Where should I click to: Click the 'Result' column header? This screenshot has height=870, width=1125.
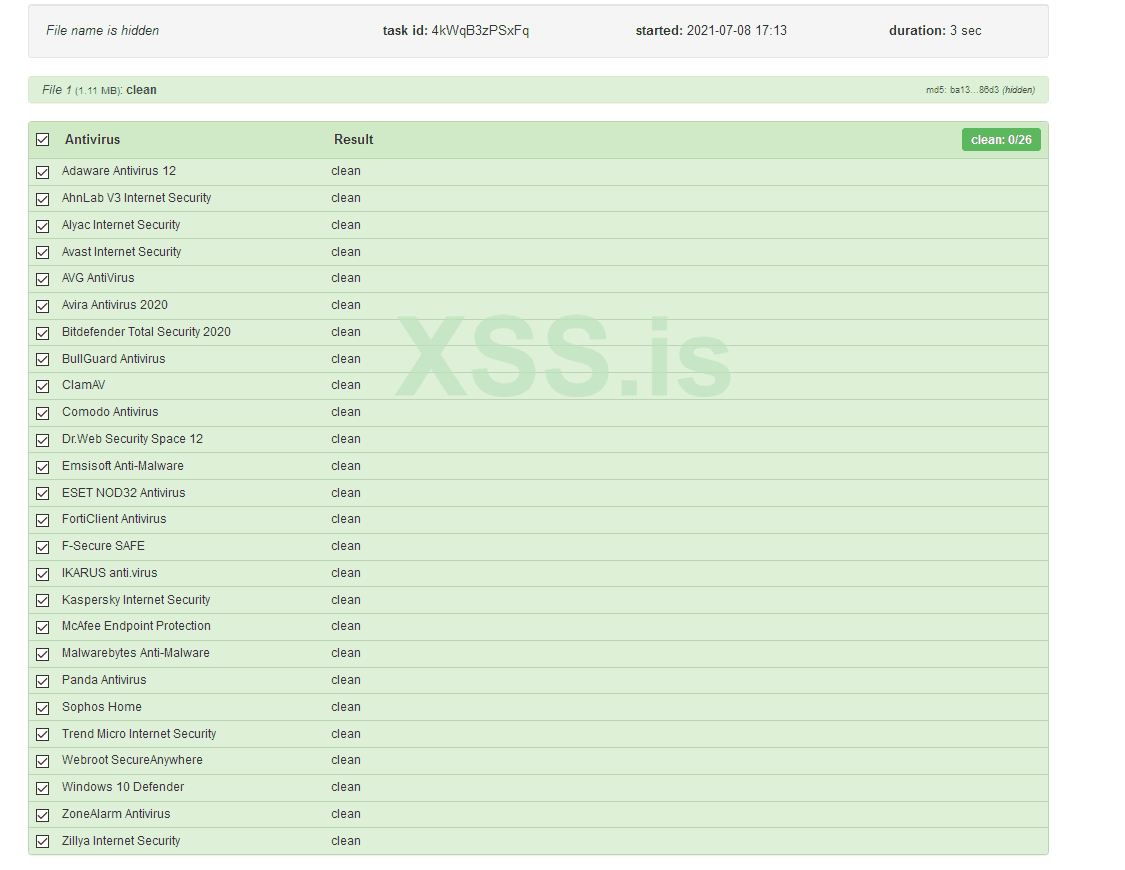pyautogui.click(x=354, y=140)
